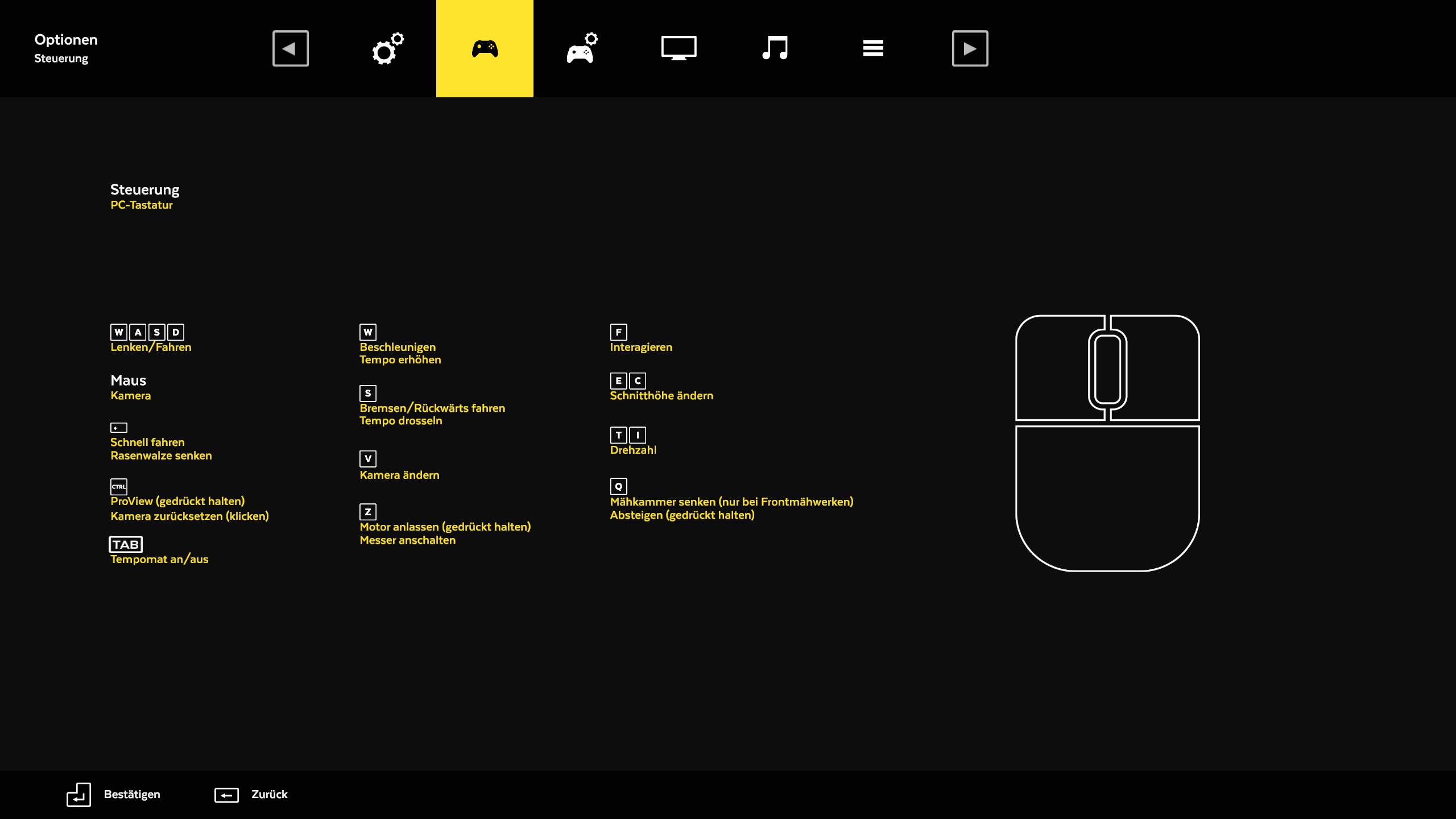
Task: Click the Beschleunigen label
Action: 398,347
